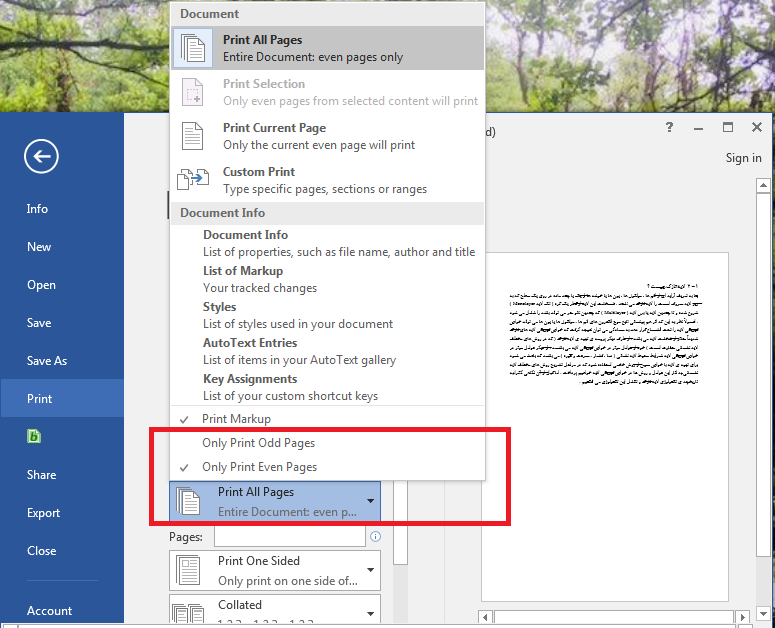This screenshot has width=775, height=628.
Task: Collapse the Print All Pages settings dropdown
Action: click(x=275, y=501)
